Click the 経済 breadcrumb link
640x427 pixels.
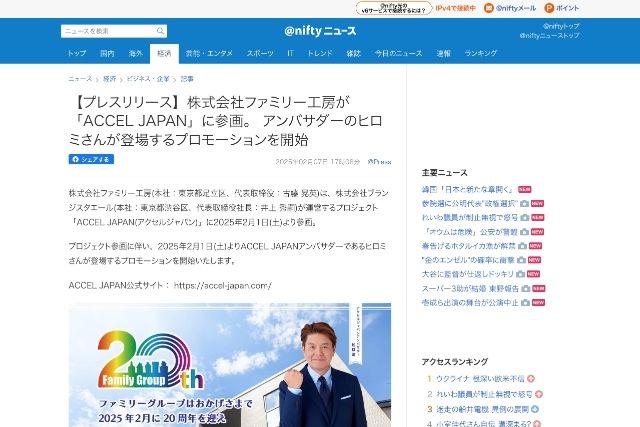pyautogui.click(x=109, y=79)
